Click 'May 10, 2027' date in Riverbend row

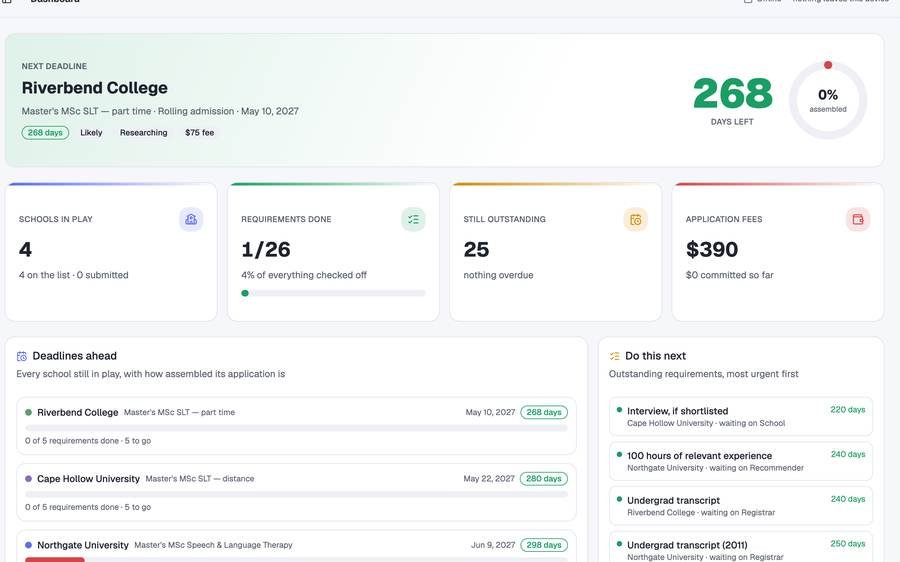point(490,412)
